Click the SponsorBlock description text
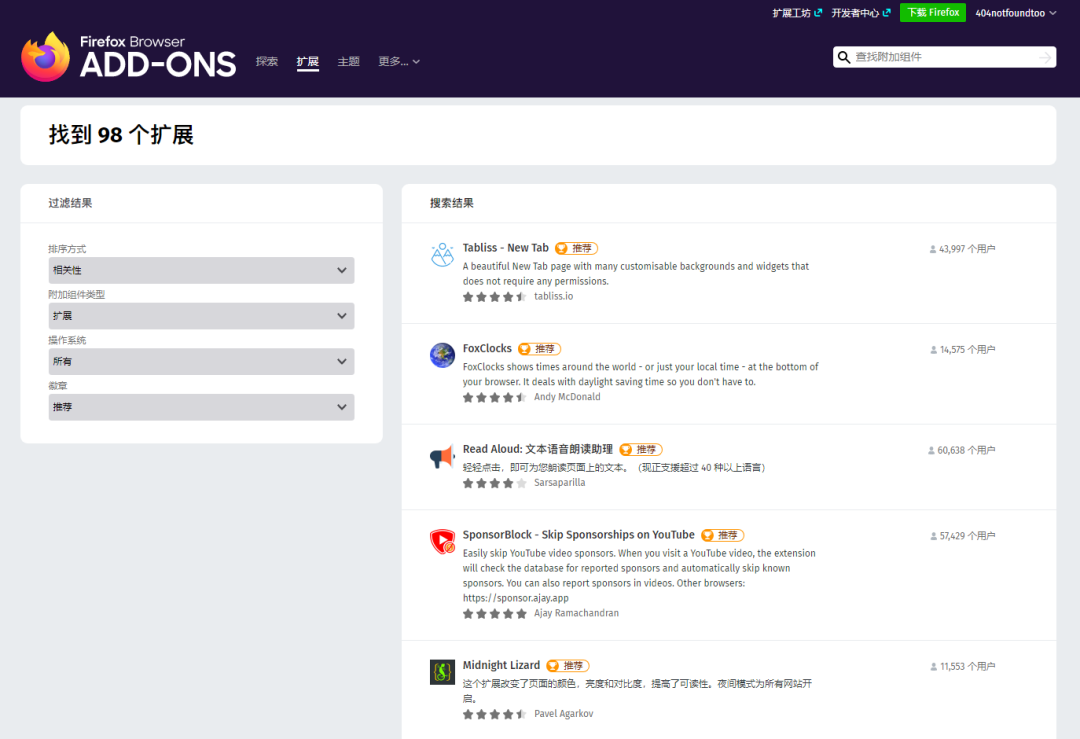Screen dimensions: 1080x739 tap(639, 576)
